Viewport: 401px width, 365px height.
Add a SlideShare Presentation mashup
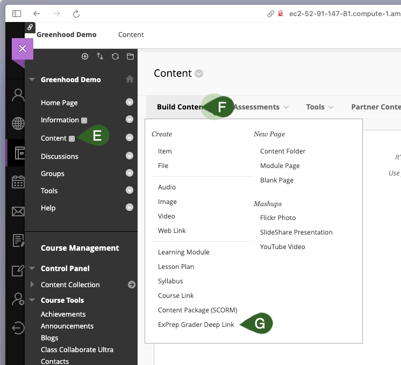tap(296, 232)
